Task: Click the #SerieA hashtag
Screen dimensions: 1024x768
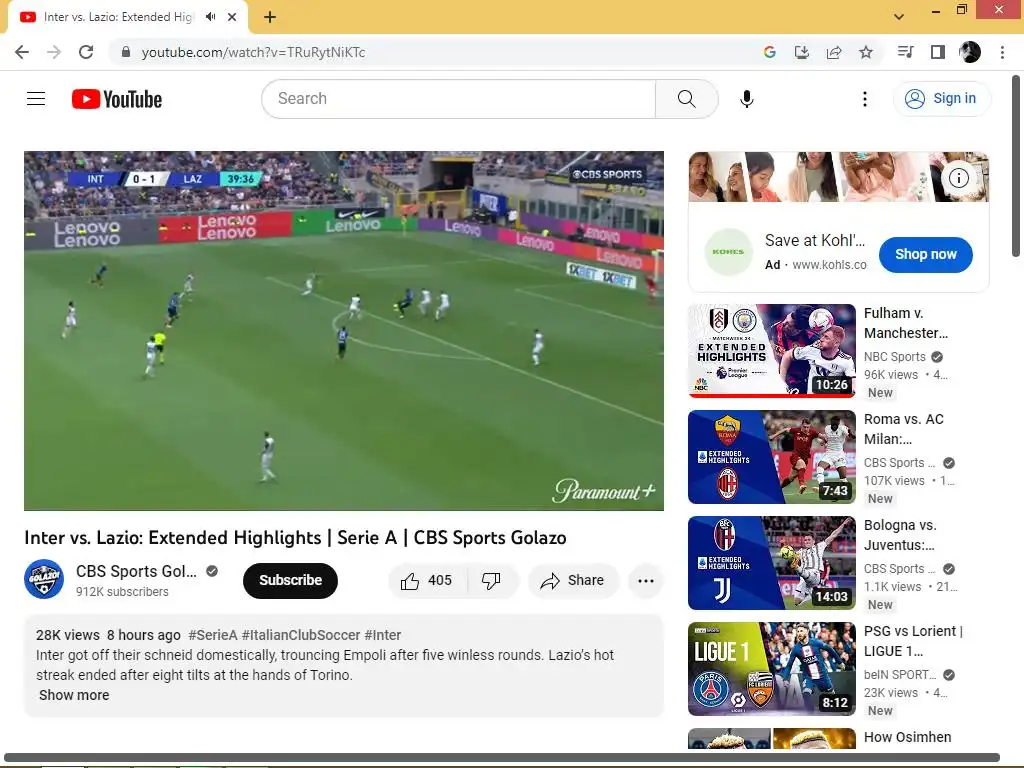Action: click(212, 635)
